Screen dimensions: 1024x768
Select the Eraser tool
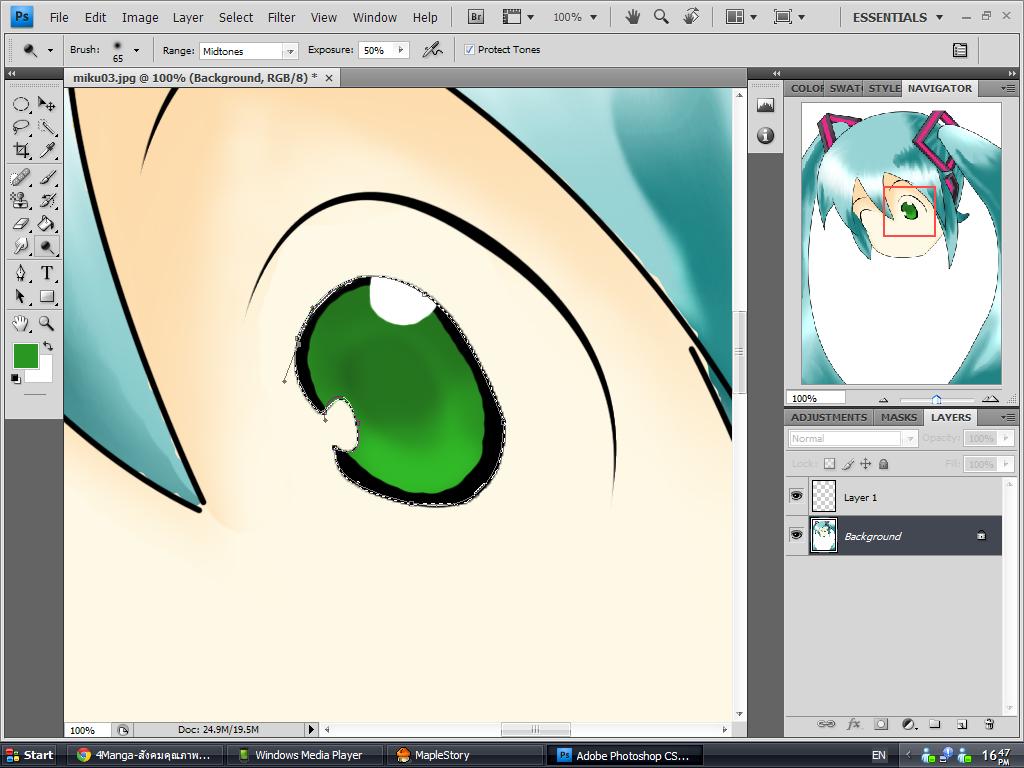pos(21,223)
